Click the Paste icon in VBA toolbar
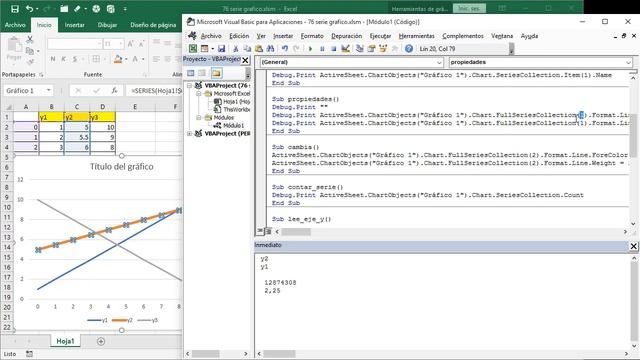This screenshot has height=360, width=640. point(259,49)
